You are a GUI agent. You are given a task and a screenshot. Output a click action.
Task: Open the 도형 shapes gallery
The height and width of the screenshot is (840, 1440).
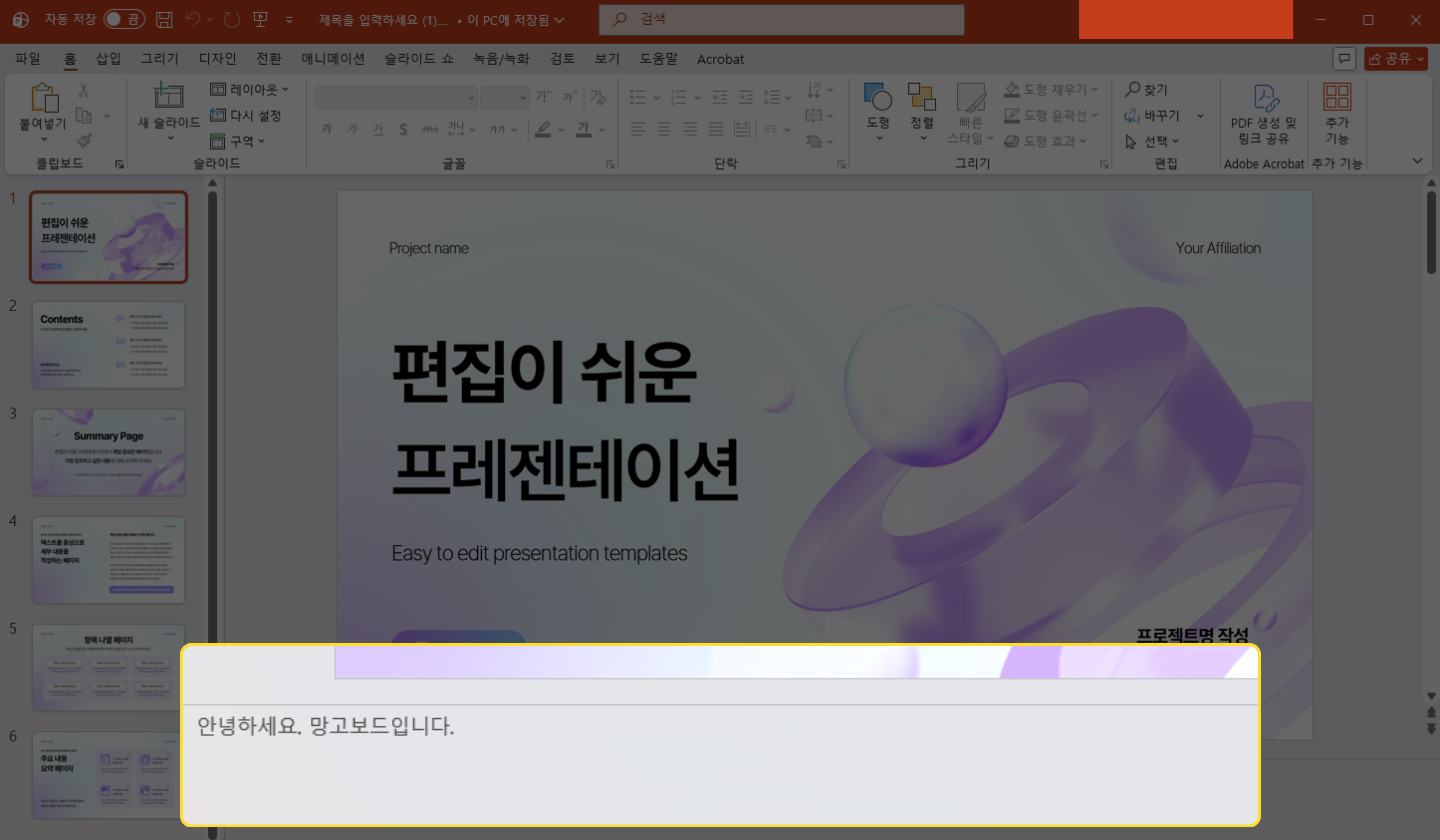coord(878,97)
